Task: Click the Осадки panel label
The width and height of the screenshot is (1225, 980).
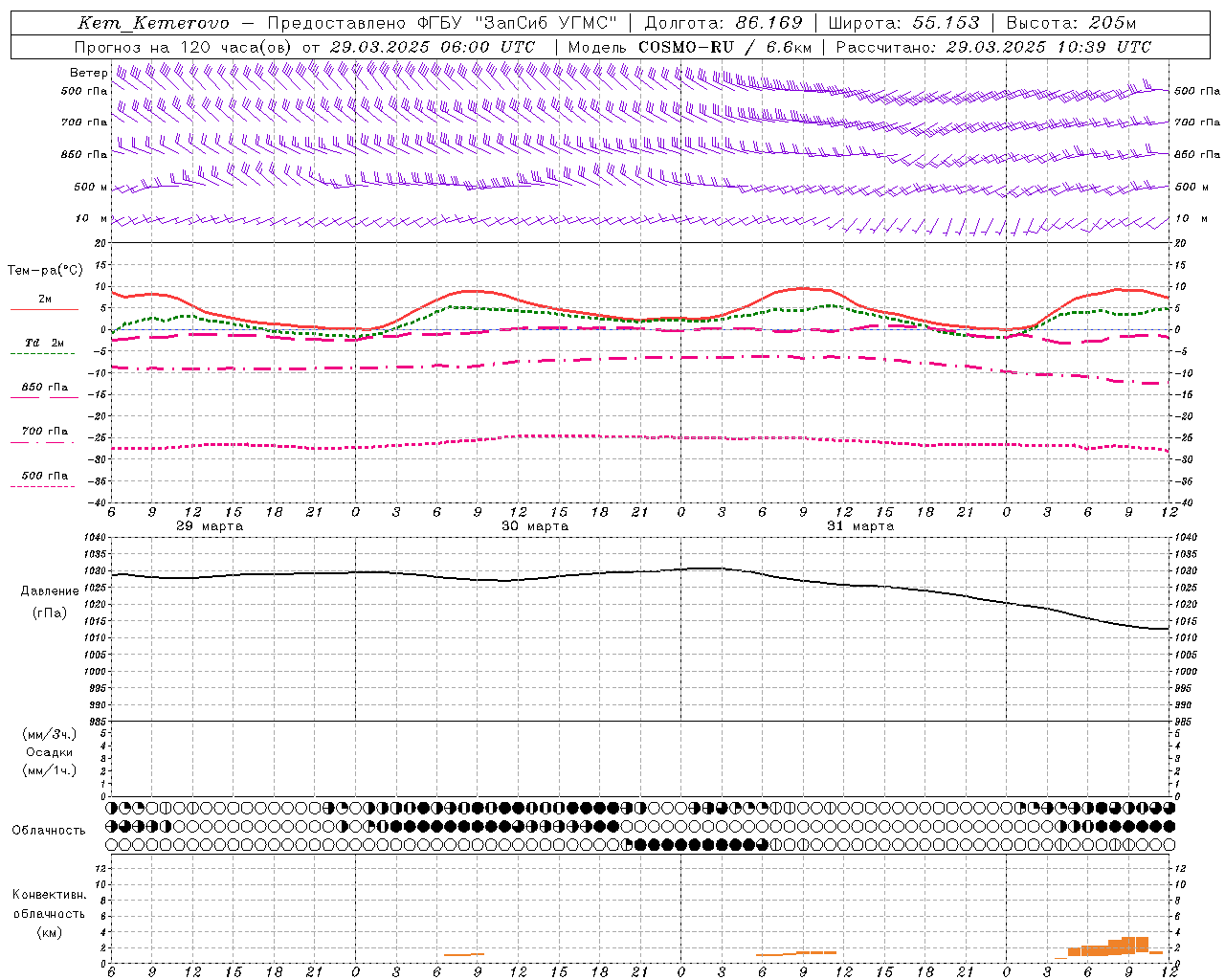Action: [50, 752]
